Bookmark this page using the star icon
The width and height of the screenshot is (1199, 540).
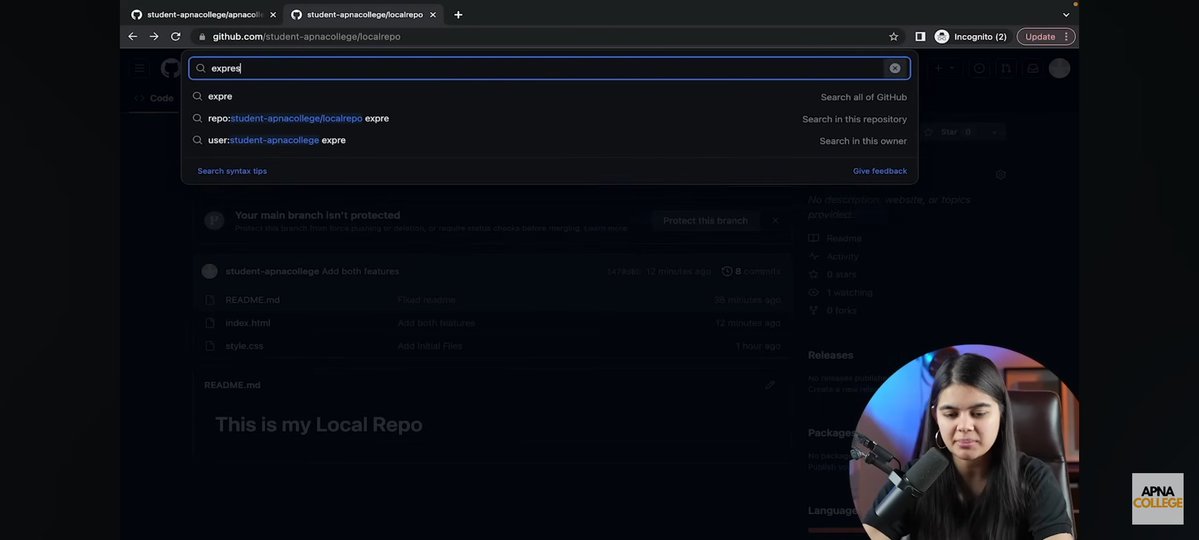point(893,37)
